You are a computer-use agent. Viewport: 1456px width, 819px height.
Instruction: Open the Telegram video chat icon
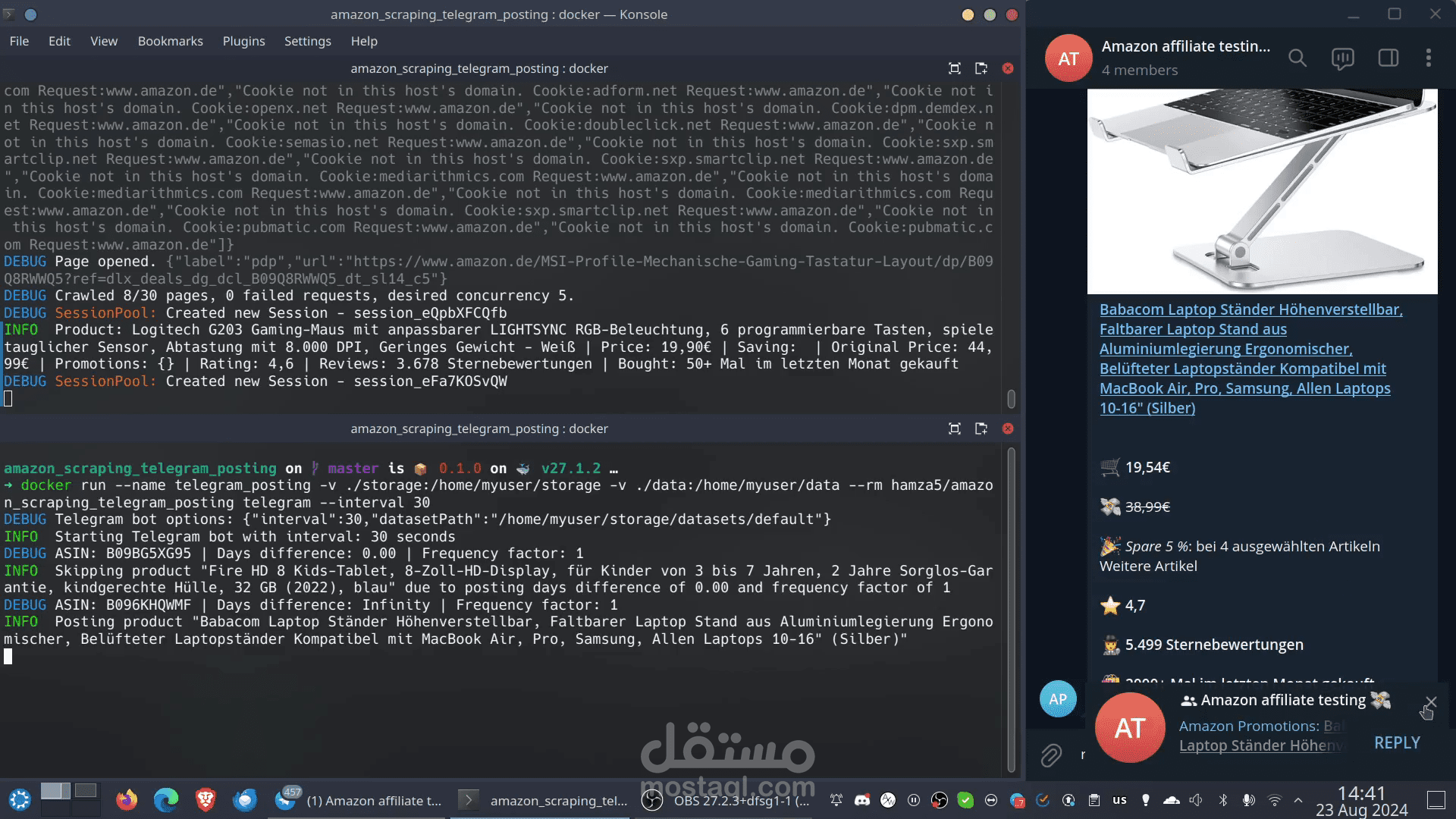1342,58
